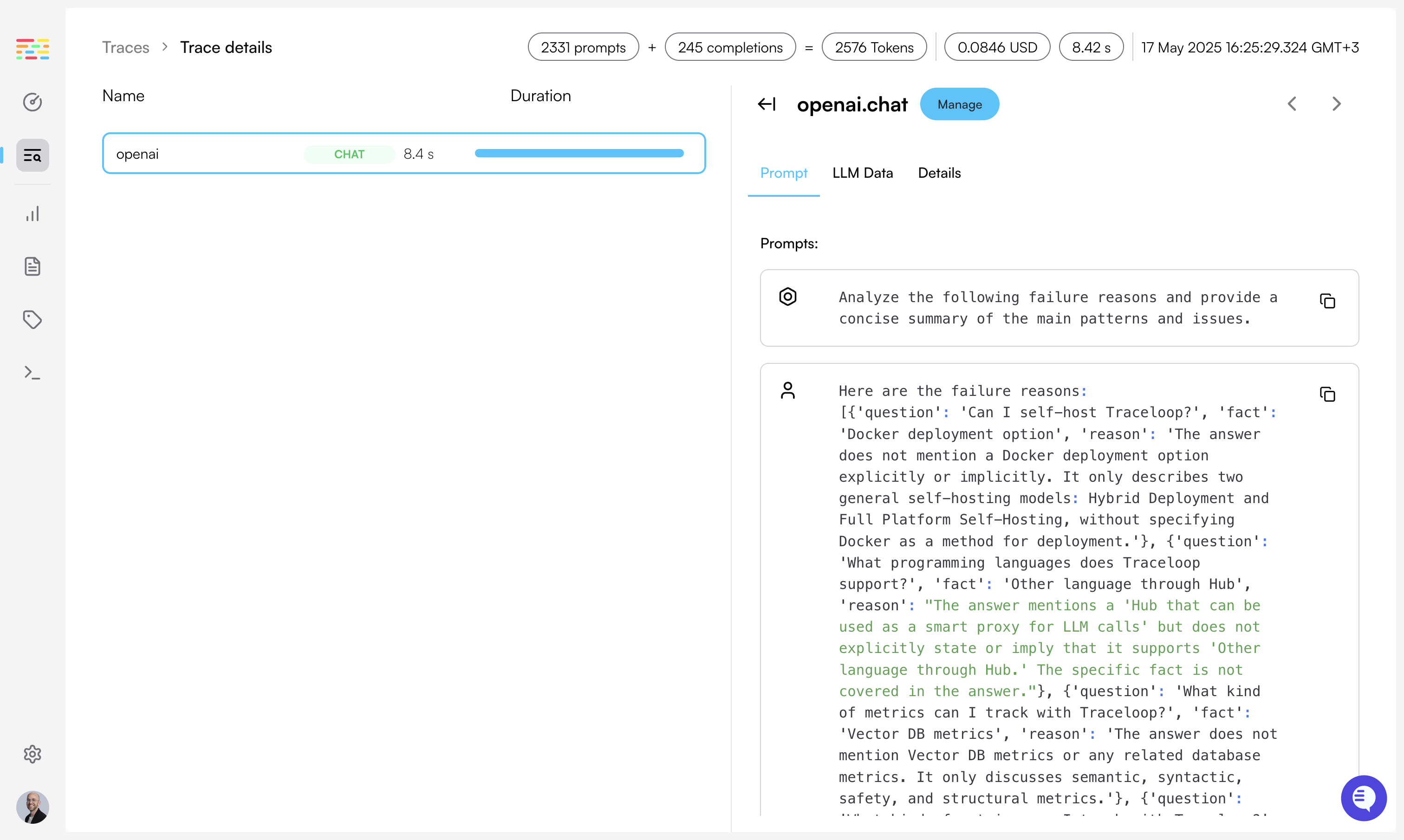The height and width of the screenshot is (840, 1404).
Task: Open the traces search icon in sidebar
Action: [32, 155]
